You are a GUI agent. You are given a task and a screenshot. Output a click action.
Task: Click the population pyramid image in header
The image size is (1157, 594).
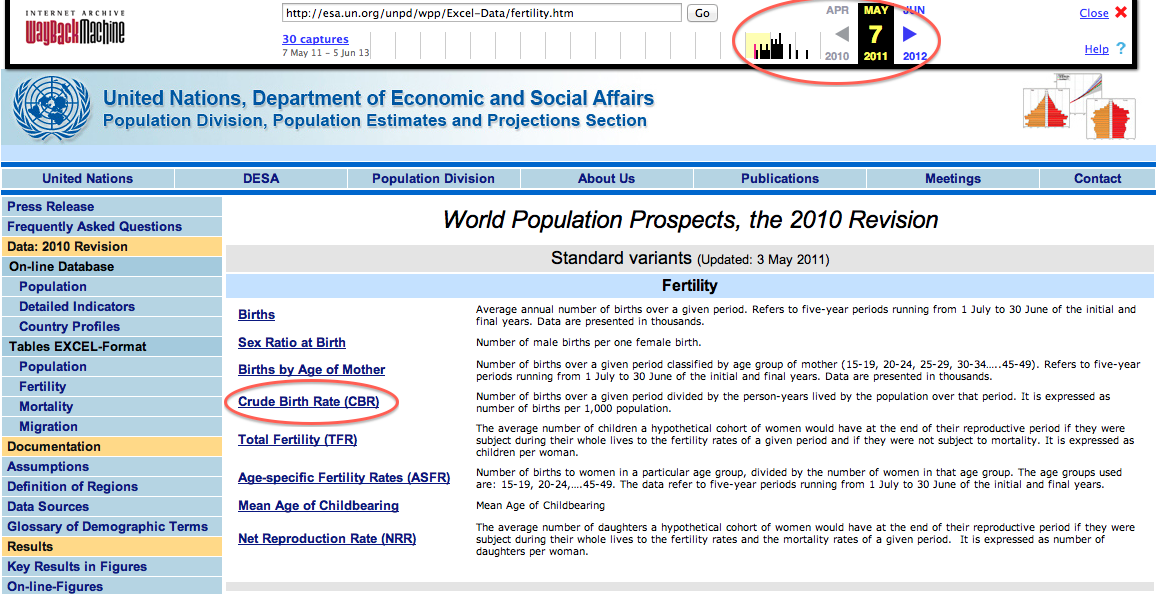[x=1077, y=106]
